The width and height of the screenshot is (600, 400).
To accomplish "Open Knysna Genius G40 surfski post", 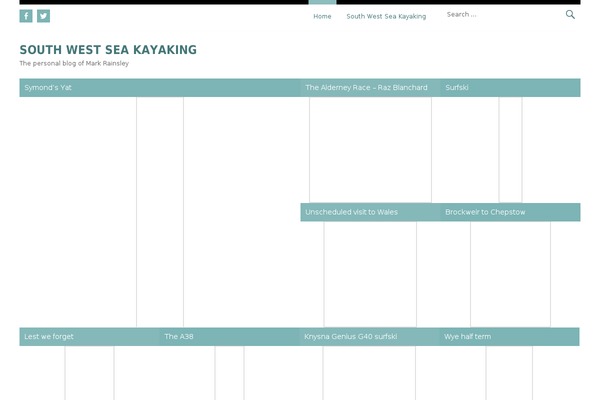I will (x=350, y=337).
